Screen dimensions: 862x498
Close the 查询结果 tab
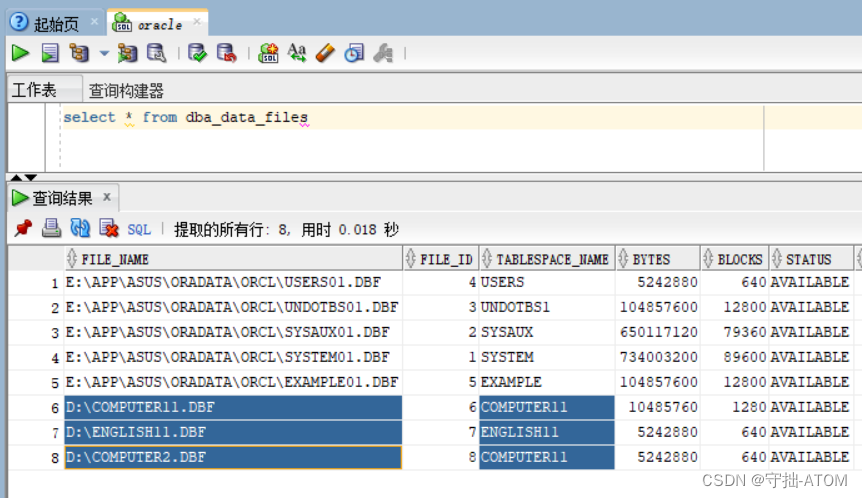click(107, 197)
